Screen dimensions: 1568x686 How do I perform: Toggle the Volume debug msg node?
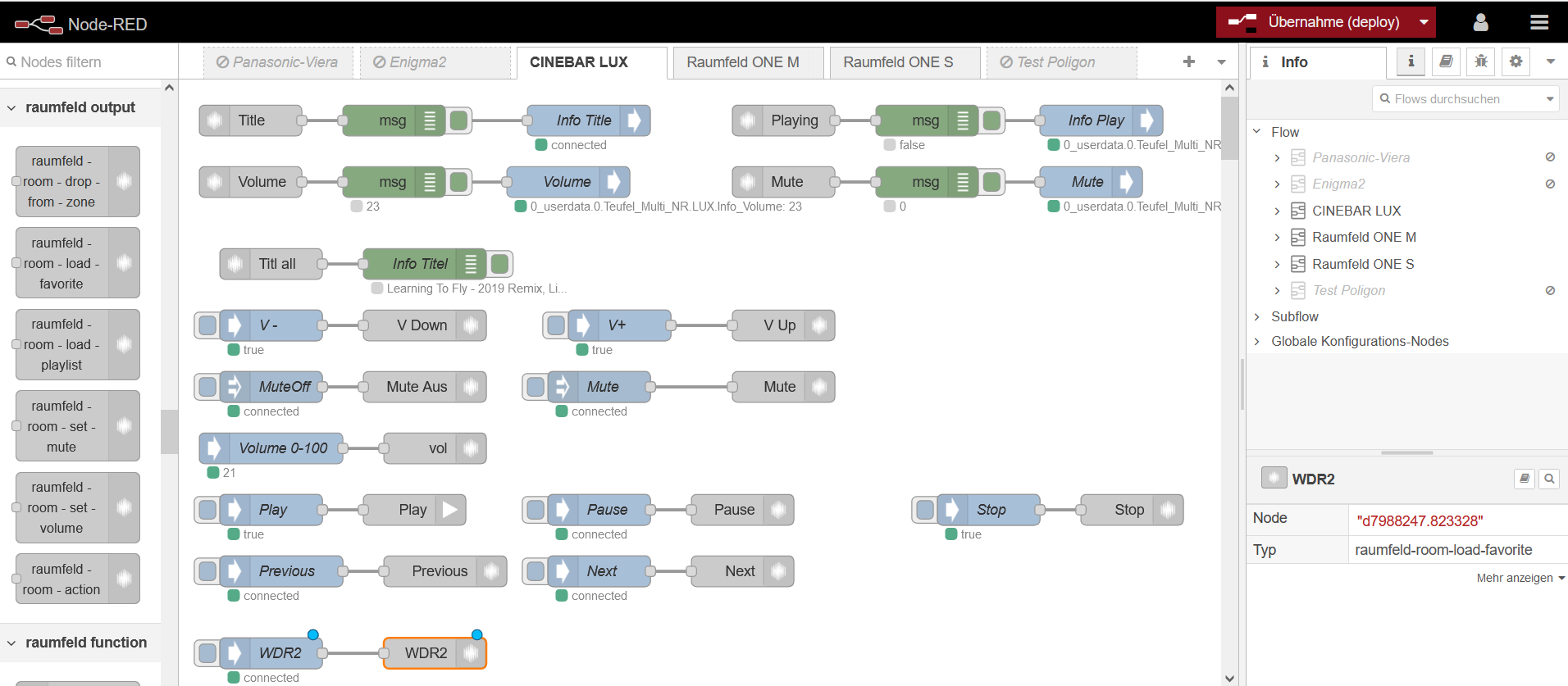click(459, 182)
